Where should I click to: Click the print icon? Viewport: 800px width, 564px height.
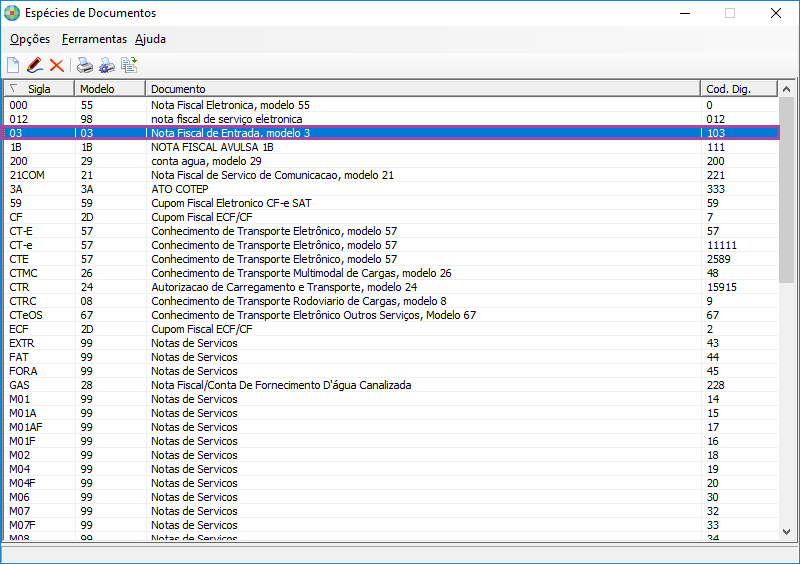[x=85, y=66]
